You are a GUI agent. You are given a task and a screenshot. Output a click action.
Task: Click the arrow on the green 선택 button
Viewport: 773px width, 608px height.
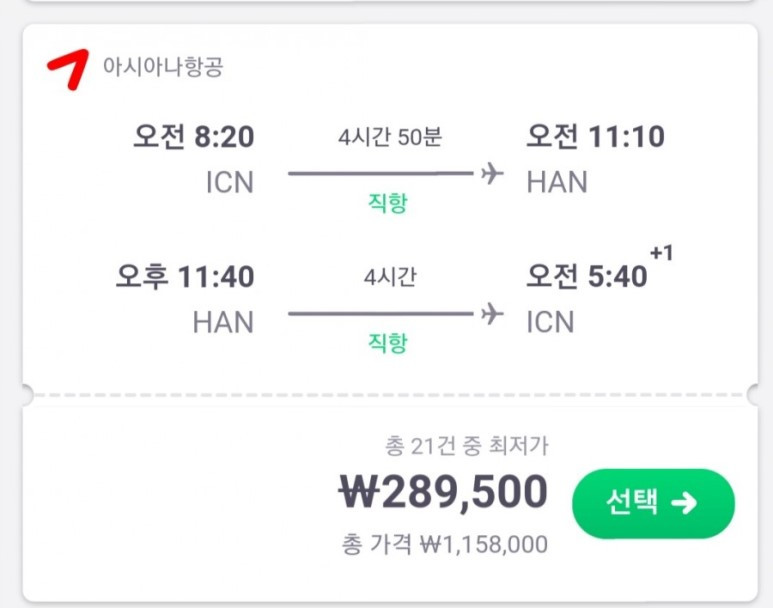(x=684, y=503)
